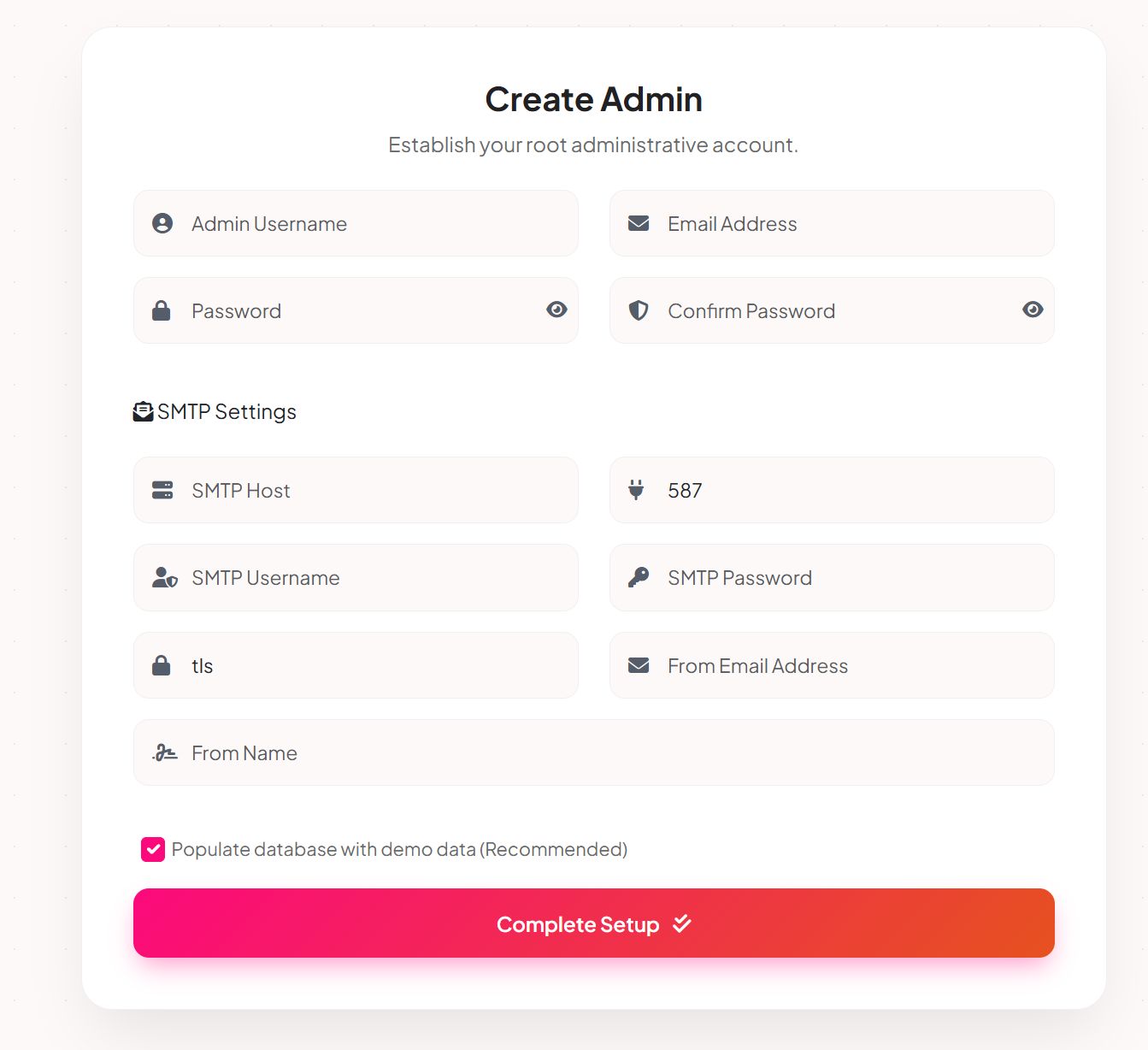Focus the SMTP Username field
This screenshot has height=1050, width=1148.
coord(356,577)
